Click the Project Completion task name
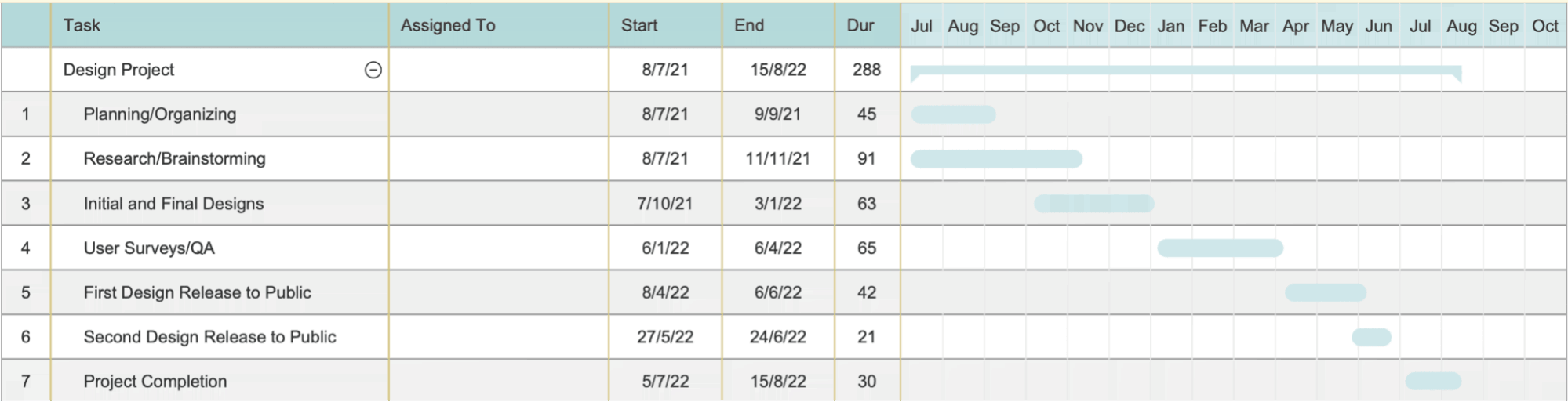 (x=155, y=382)
